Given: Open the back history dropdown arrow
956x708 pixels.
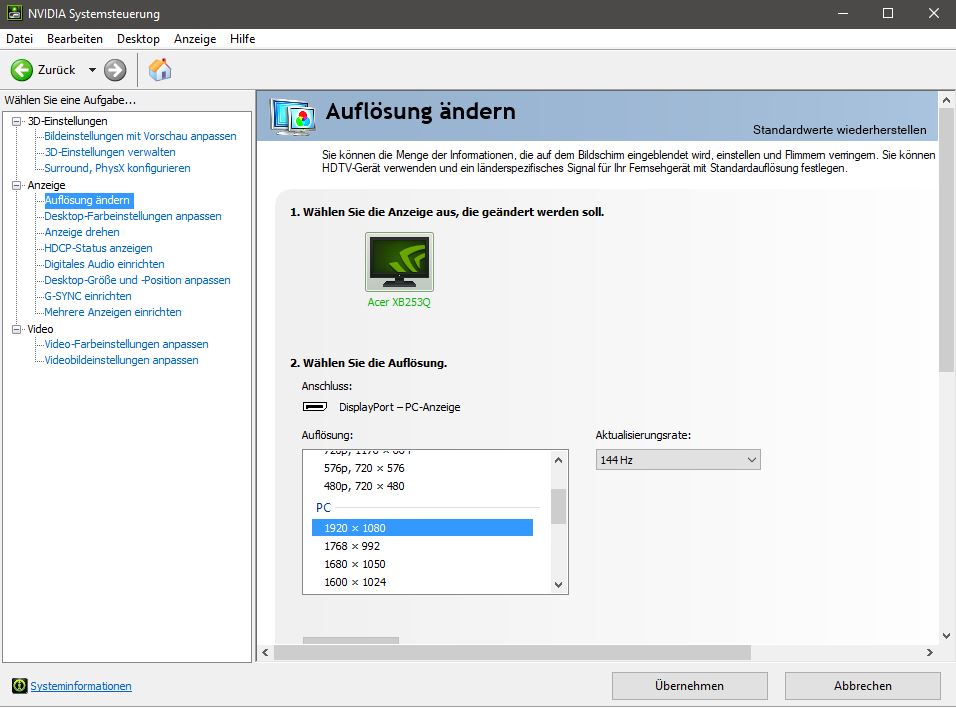Looking at the screenshot, I should point(92,70).
